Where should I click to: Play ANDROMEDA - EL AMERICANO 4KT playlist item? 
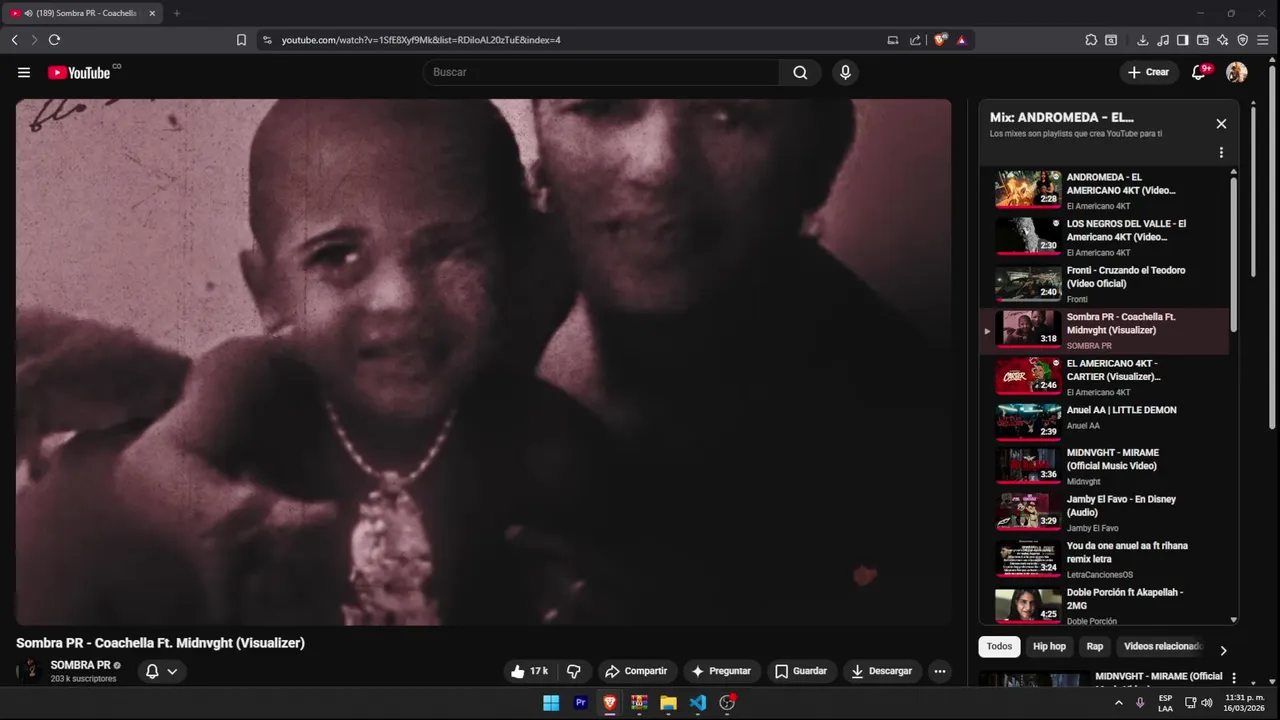pos(1102,190)
